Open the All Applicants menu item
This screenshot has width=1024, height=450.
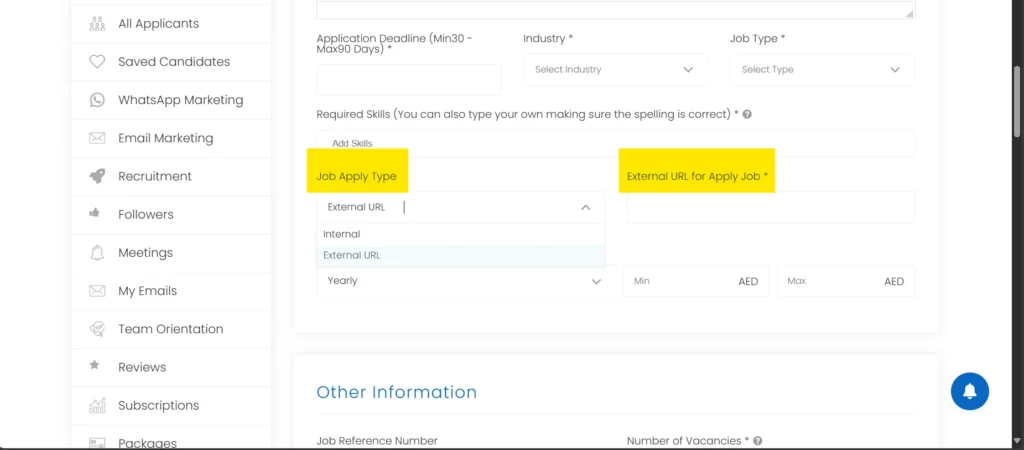coord(171,24)
